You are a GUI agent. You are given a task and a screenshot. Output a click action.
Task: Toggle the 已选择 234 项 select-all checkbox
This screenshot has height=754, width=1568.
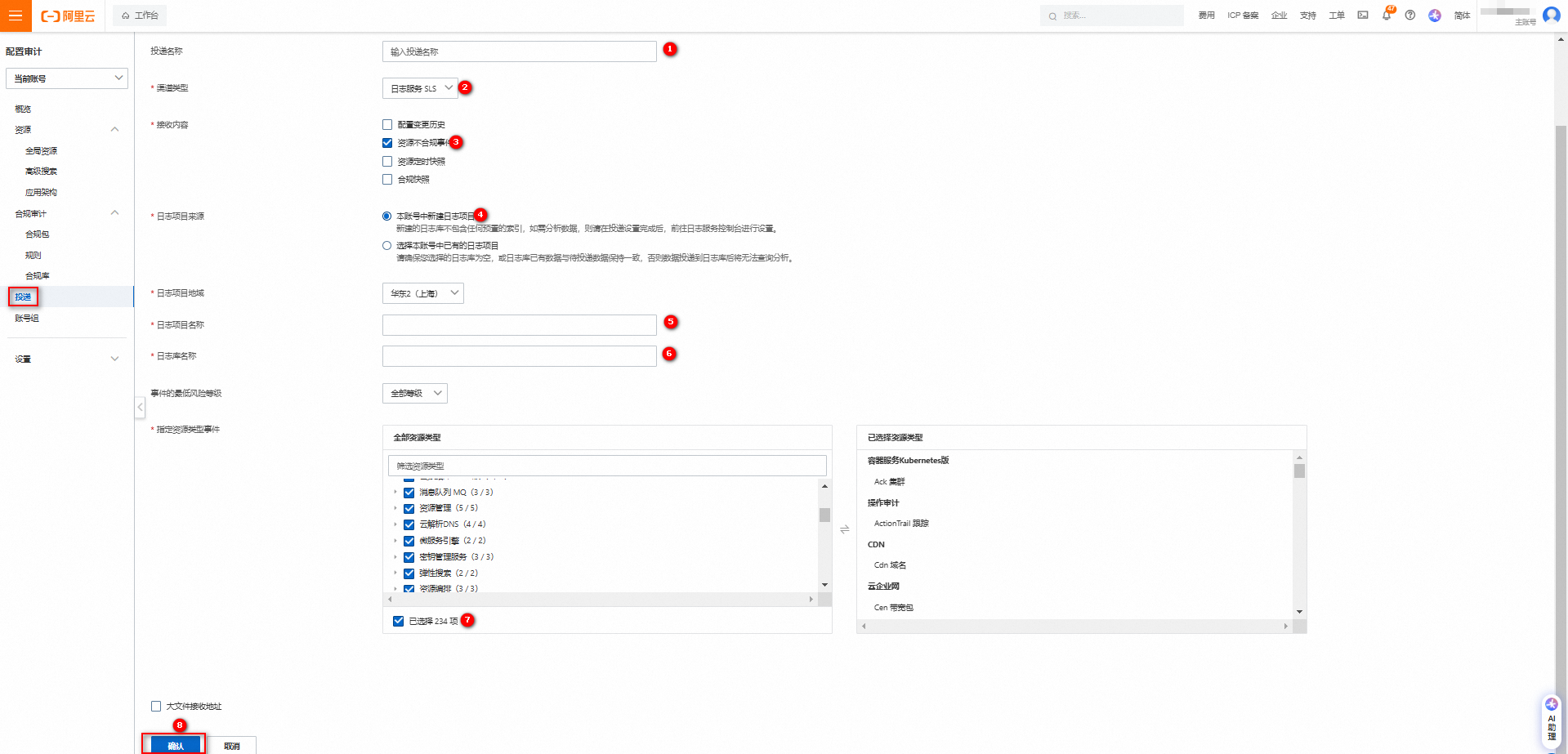pos(398,622)
